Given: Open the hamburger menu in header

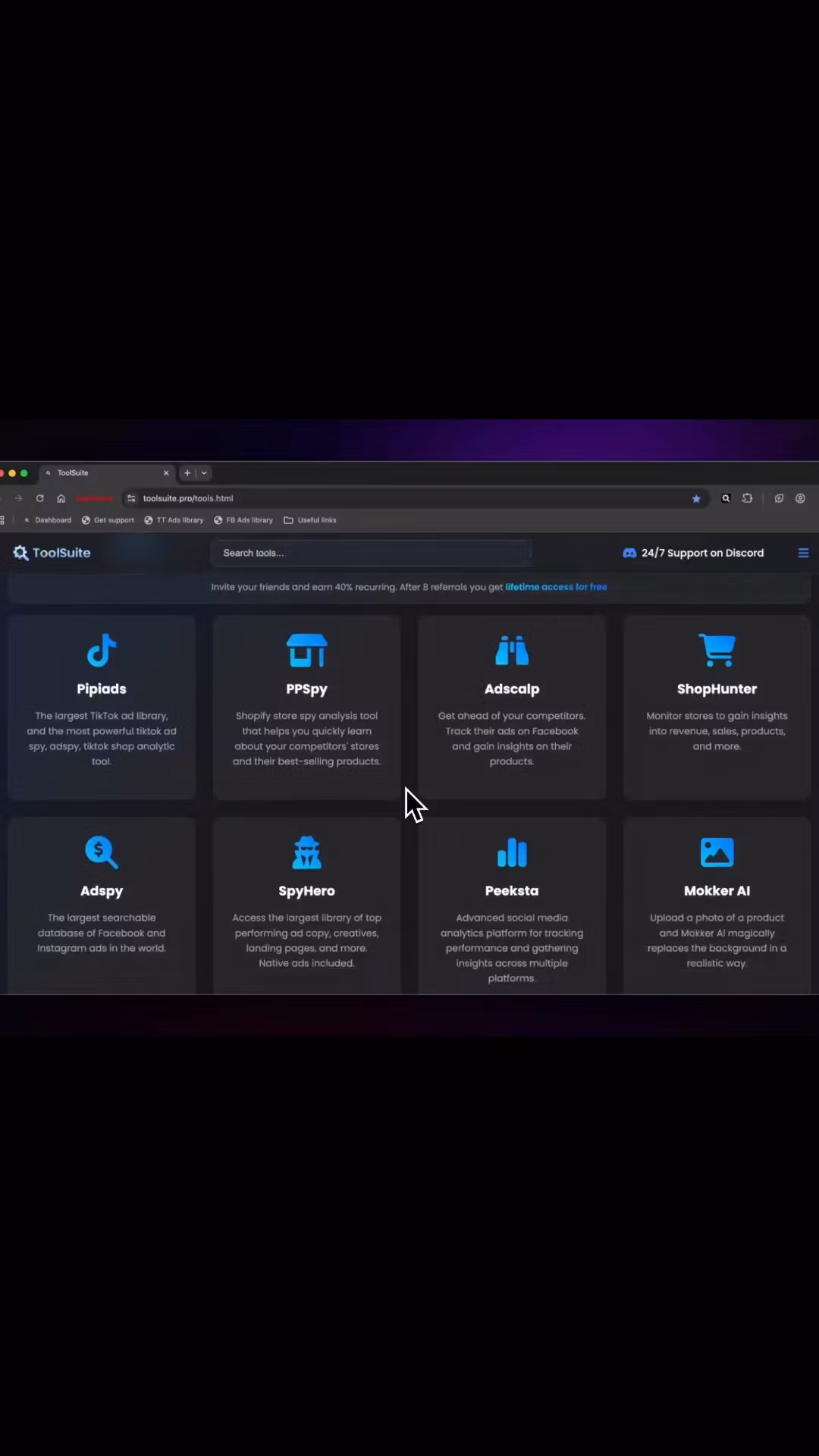Looking at the screenshot, I should pyautogui.click(x=803, y=553).
